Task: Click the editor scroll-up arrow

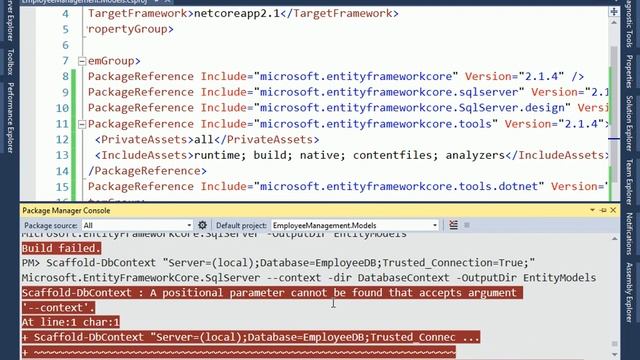Action: point(614,22)
